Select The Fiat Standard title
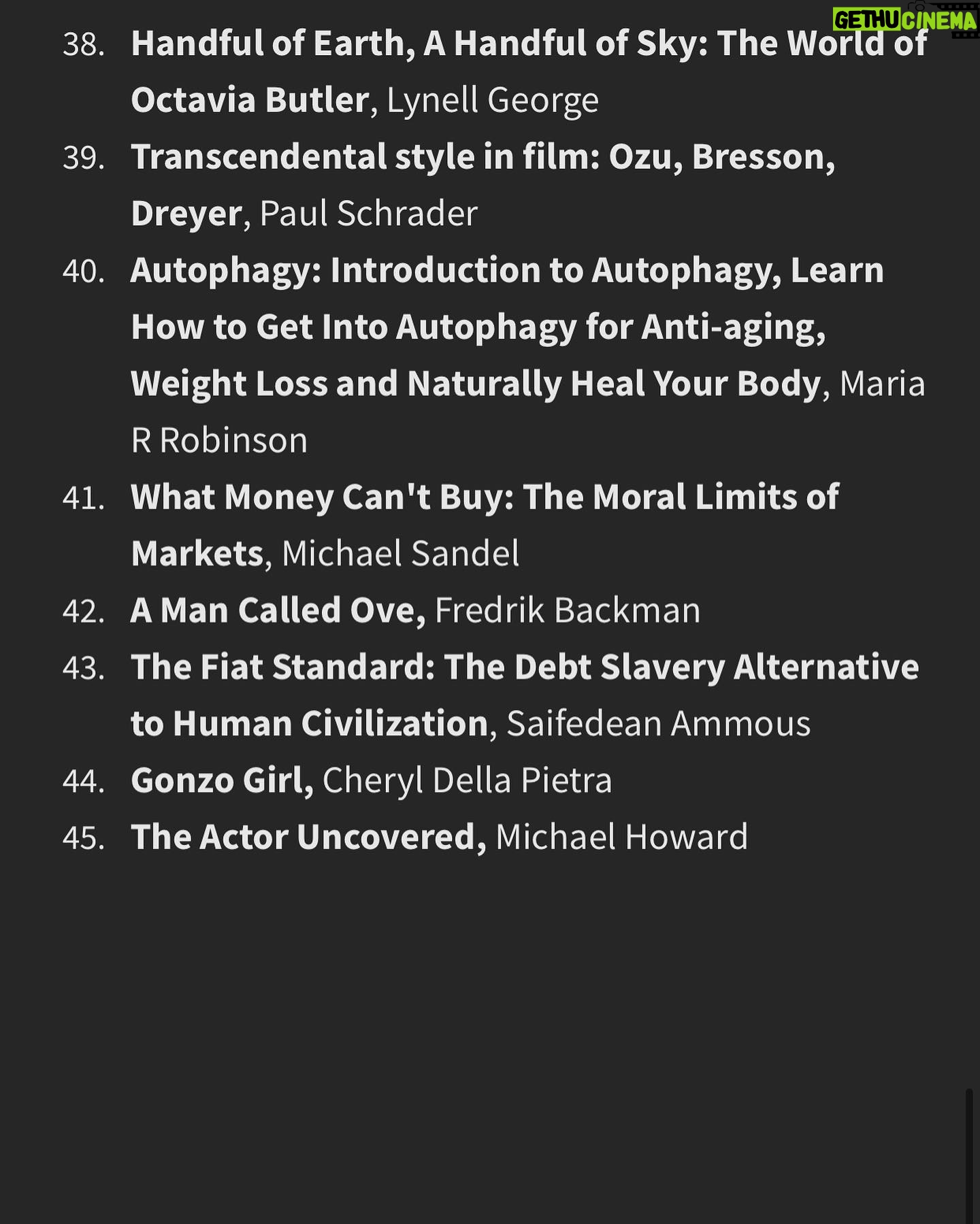 [525, 695]
